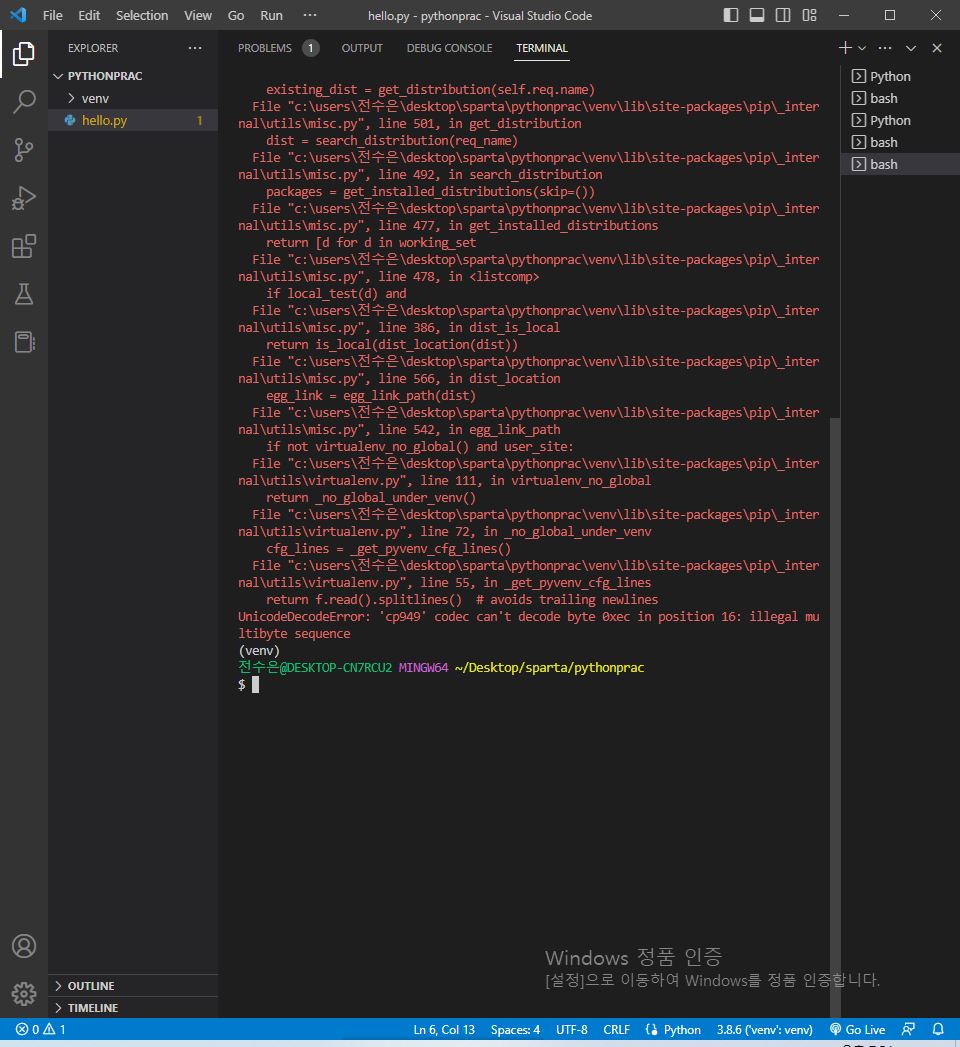The width and height of the screenshot is (960, 1047).
Task: Select the second Python terminal
Action: tap(900, 120)
